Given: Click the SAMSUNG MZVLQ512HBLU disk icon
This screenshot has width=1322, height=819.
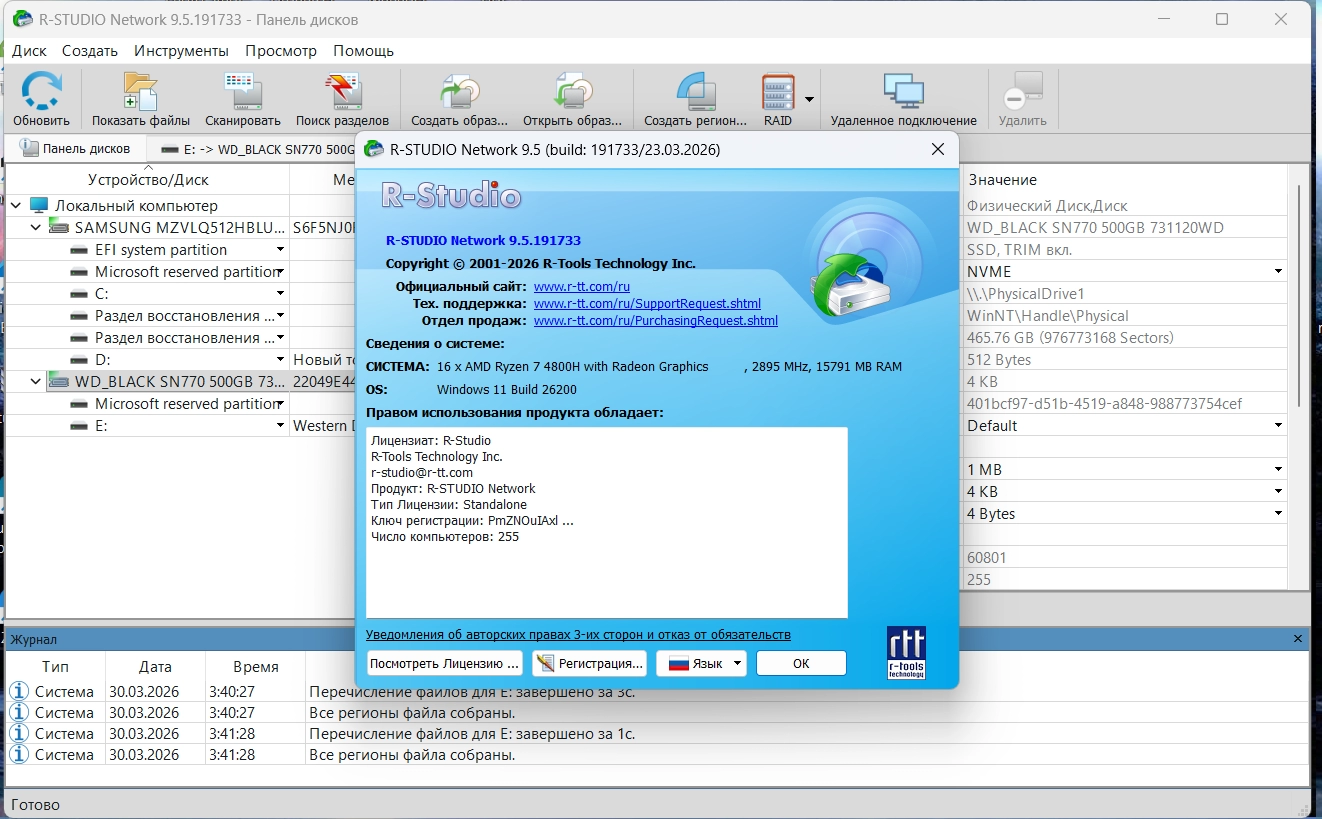Looking at the screenshot, I should (x=59, y=227).
